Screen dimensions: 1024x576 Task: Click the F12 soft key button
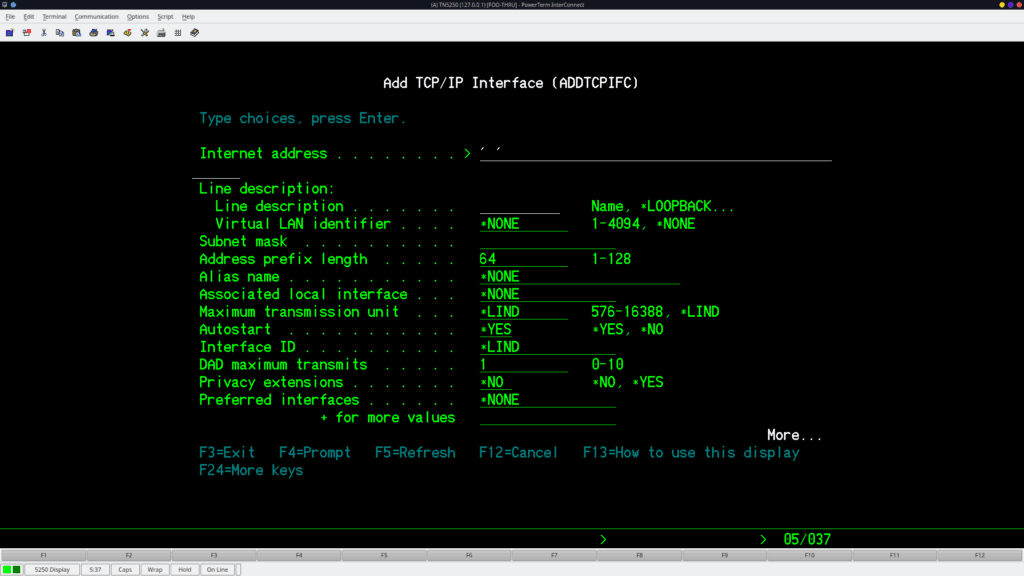coord(980,555)
